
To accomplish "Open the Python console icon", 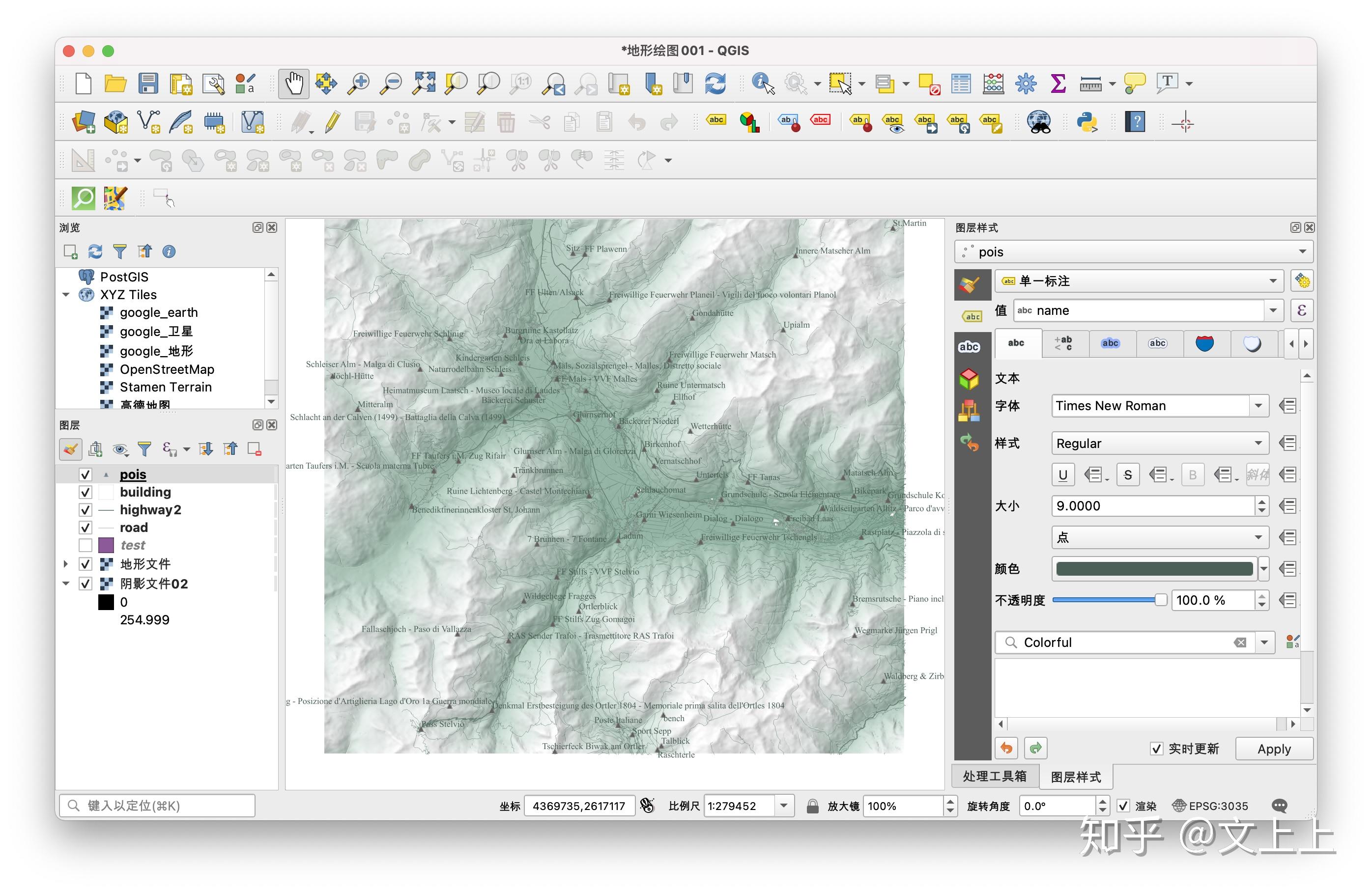I will 1086,122.
